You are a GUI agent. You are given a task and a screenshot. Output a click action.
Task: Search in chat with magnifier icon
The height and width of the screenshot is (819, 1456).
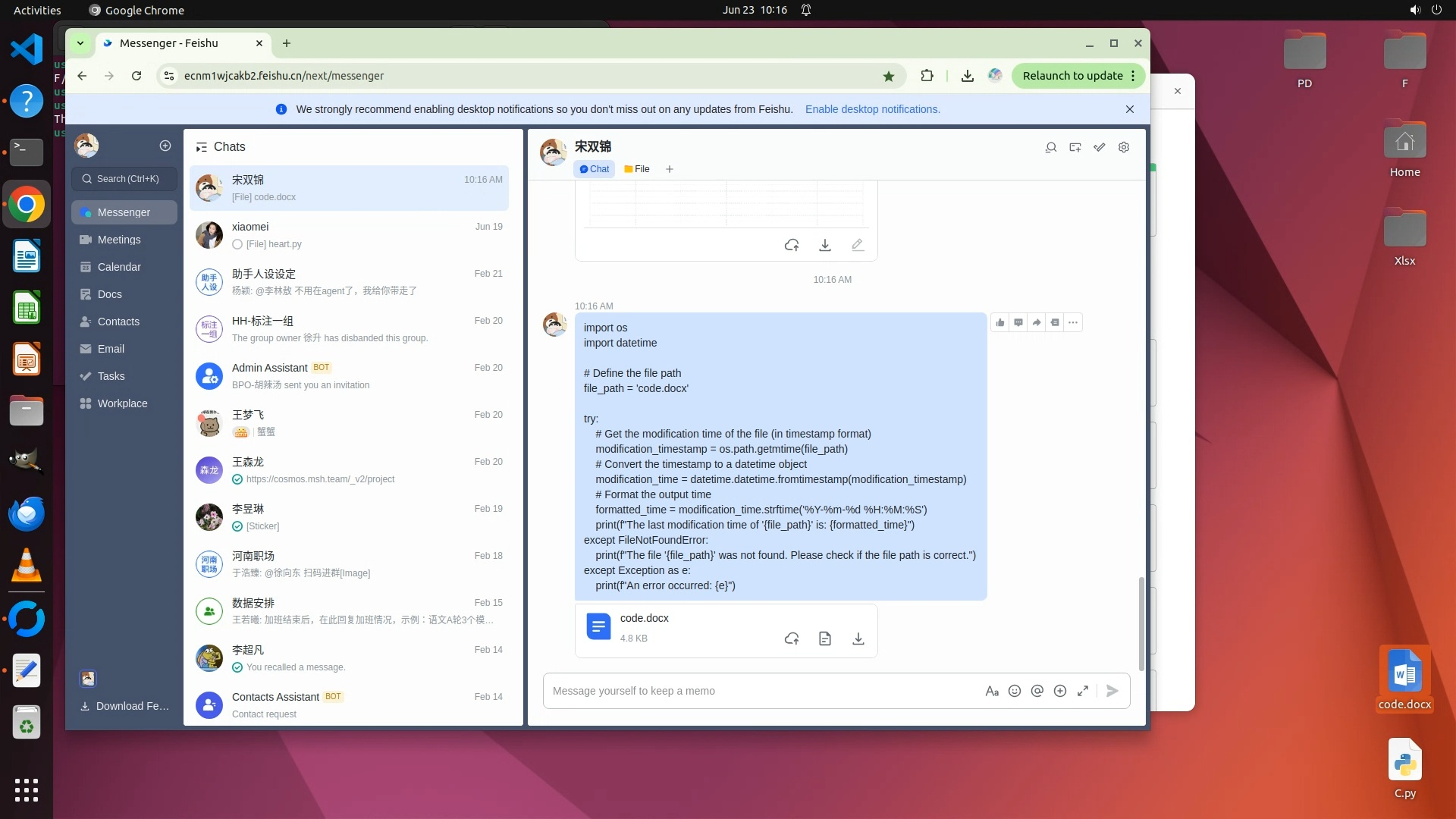(1051, 147)
